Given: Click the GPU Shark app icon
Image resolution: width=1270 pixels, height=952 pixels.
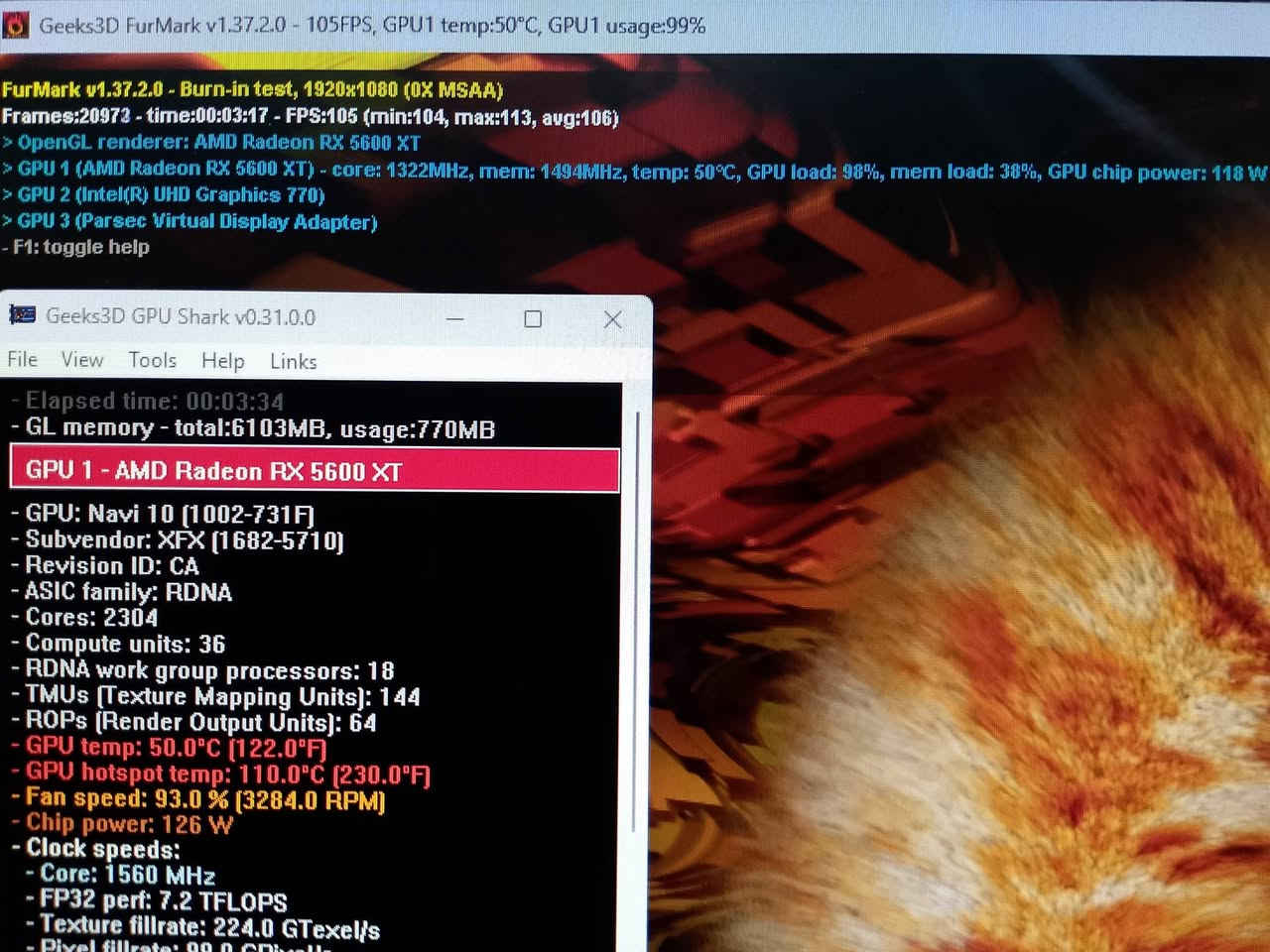Looking at the screenshot, I should [23, 315].
